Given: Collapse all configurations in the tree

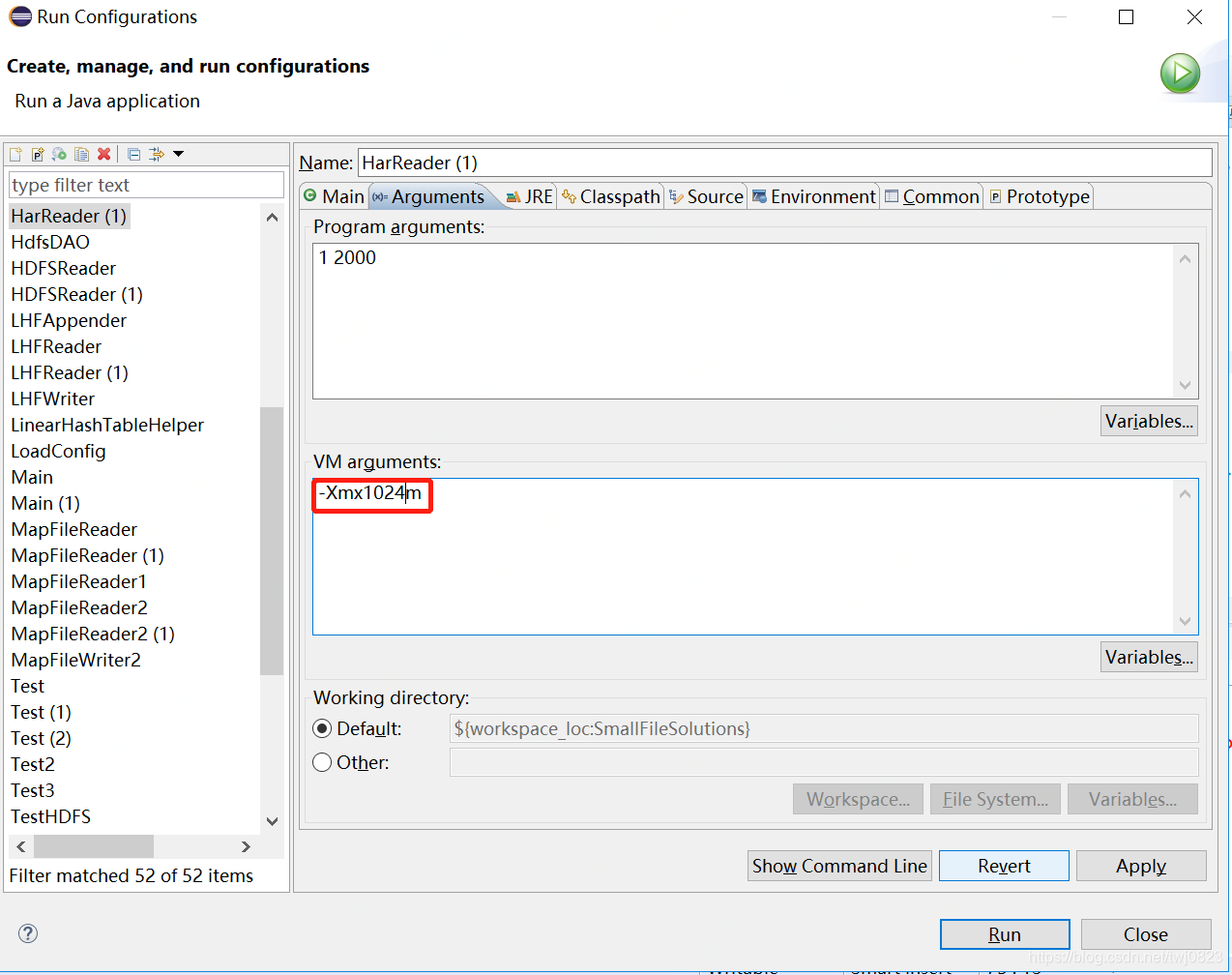Looking at the screenshot, I should click(134, 154).
